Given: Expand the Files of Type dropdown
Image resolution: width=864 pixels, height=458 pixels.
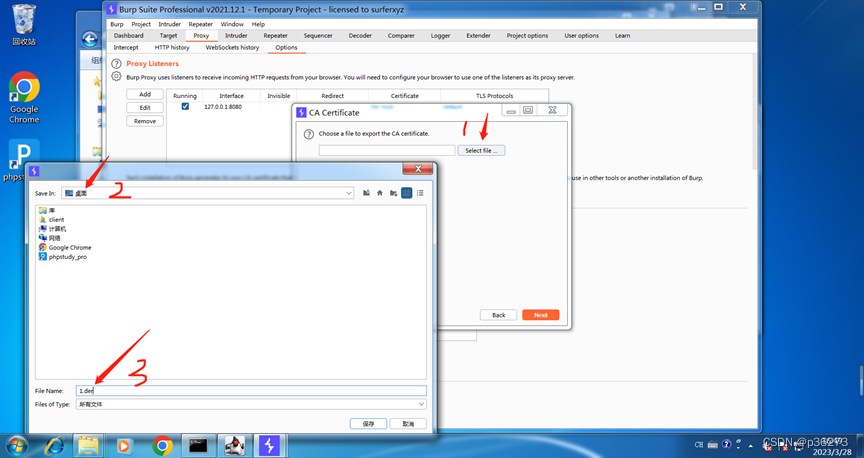Looking at the screenshot, I should [x=421, y=404].
